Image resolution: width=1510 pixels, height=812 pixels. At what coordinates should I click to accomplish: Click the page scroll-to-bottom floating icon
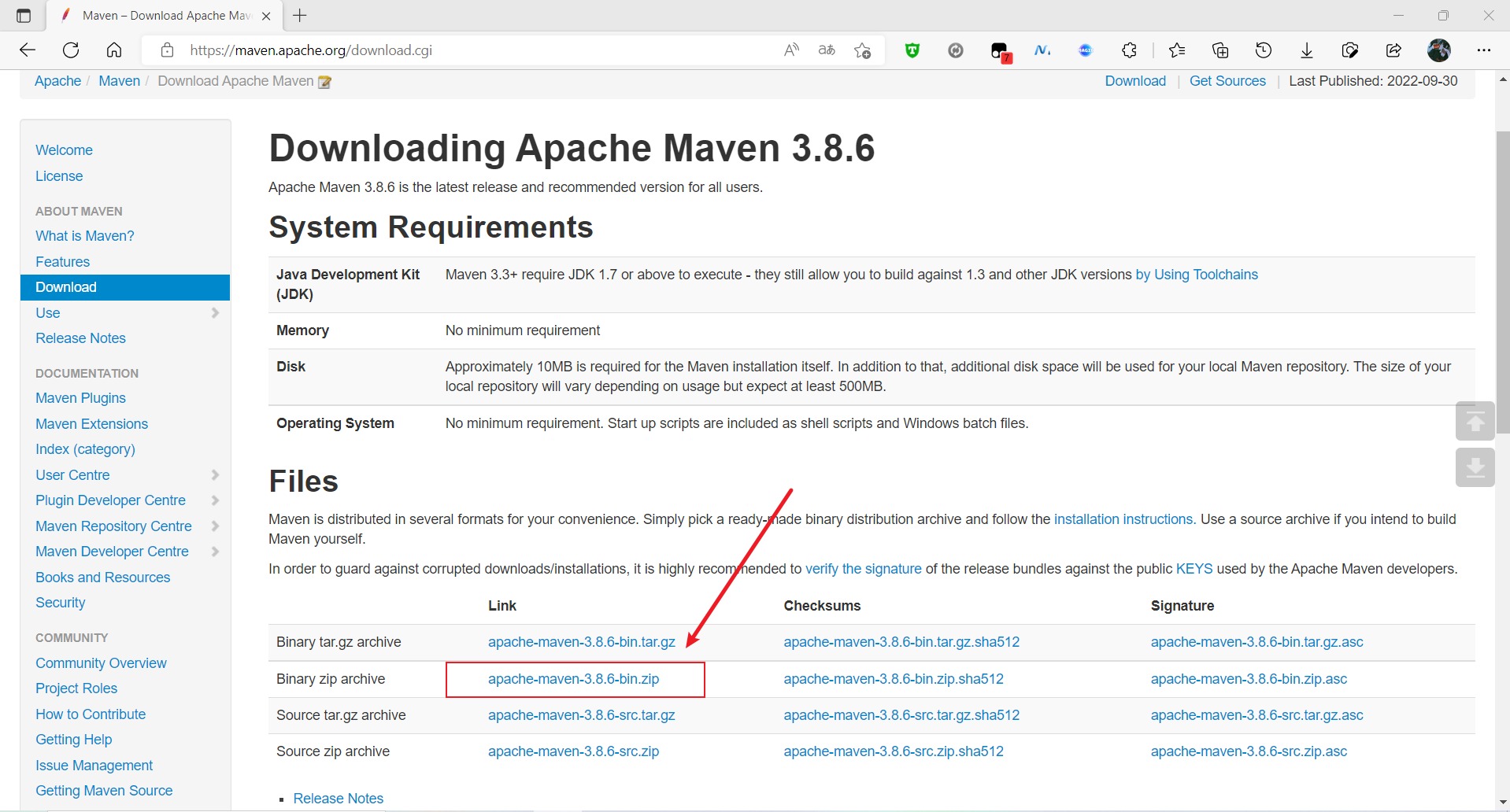pos(1475,467)
